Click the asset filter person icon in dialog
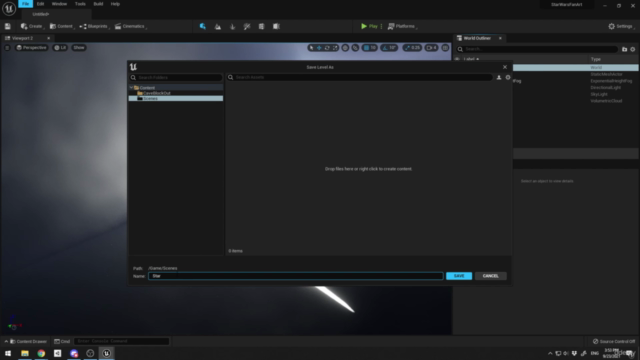The width and height of the screenshot is (640, 360). point(499,77)
